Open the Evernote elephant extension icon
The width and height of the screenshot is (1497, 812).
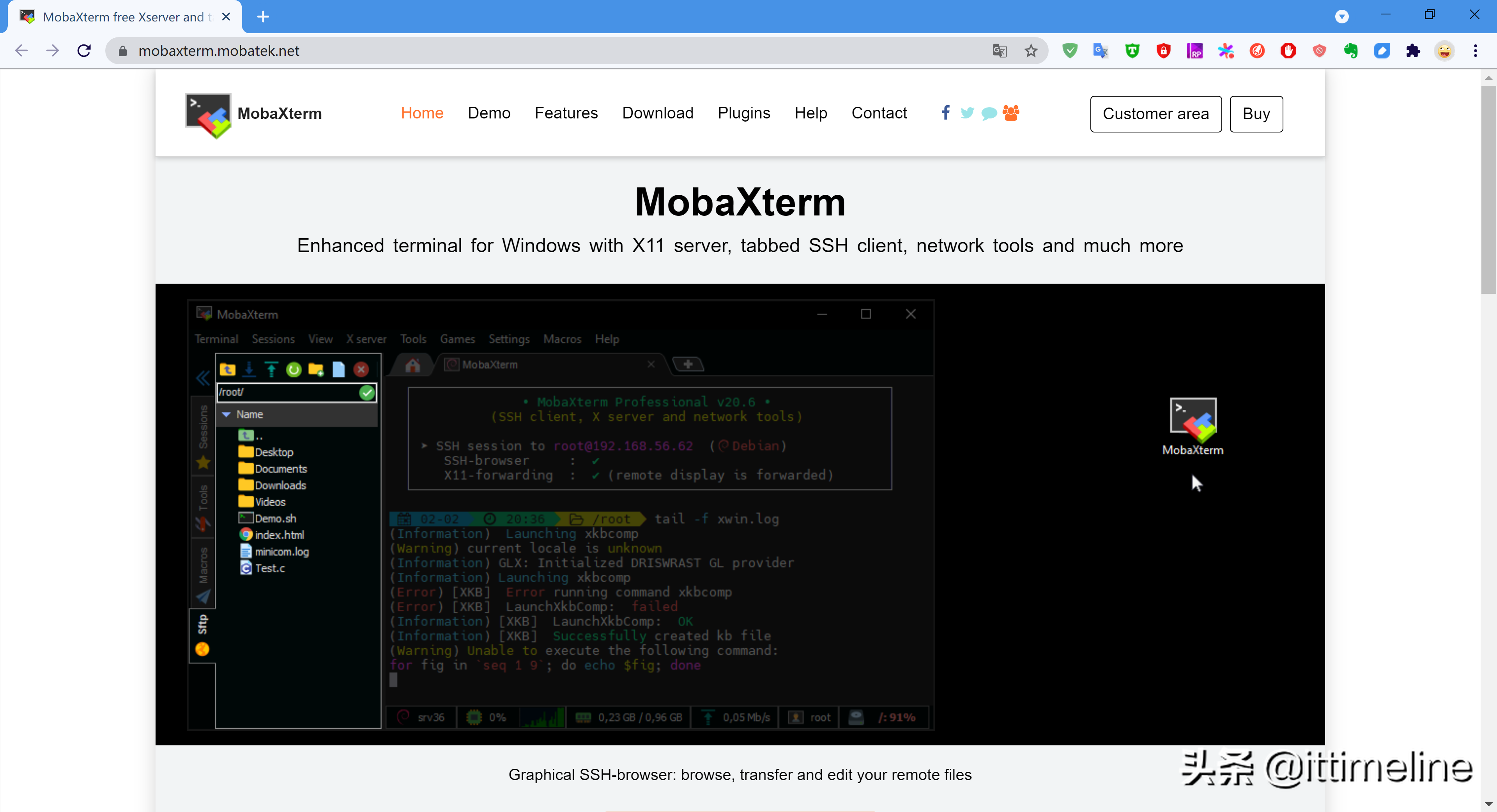coord(1350,51)
